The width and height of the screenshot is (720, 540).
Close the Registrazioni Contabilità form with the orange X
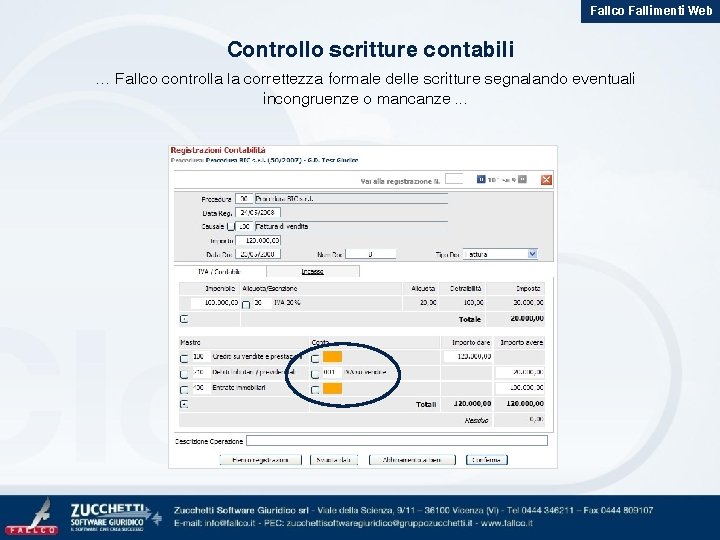pos(546,180)
